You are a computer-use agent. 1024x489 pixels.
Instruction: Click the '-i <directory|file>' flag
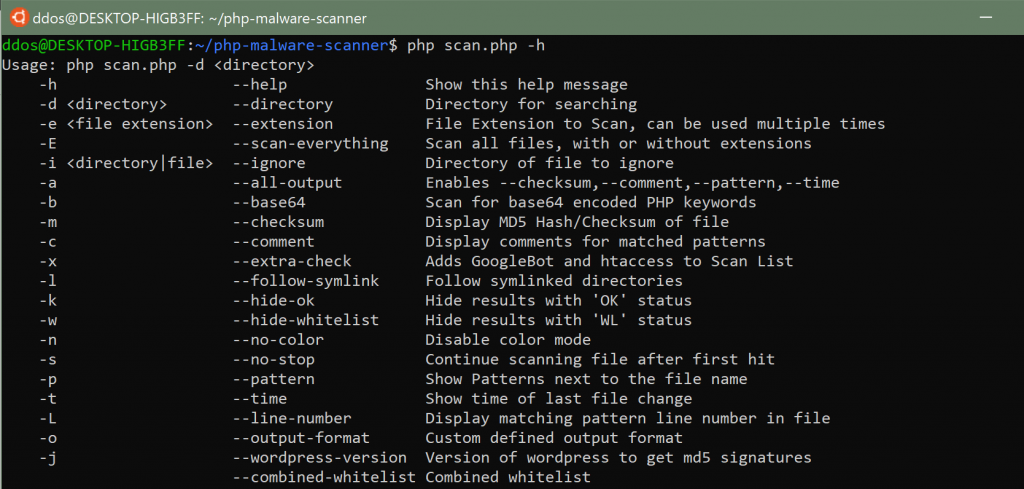click(126, 163)
